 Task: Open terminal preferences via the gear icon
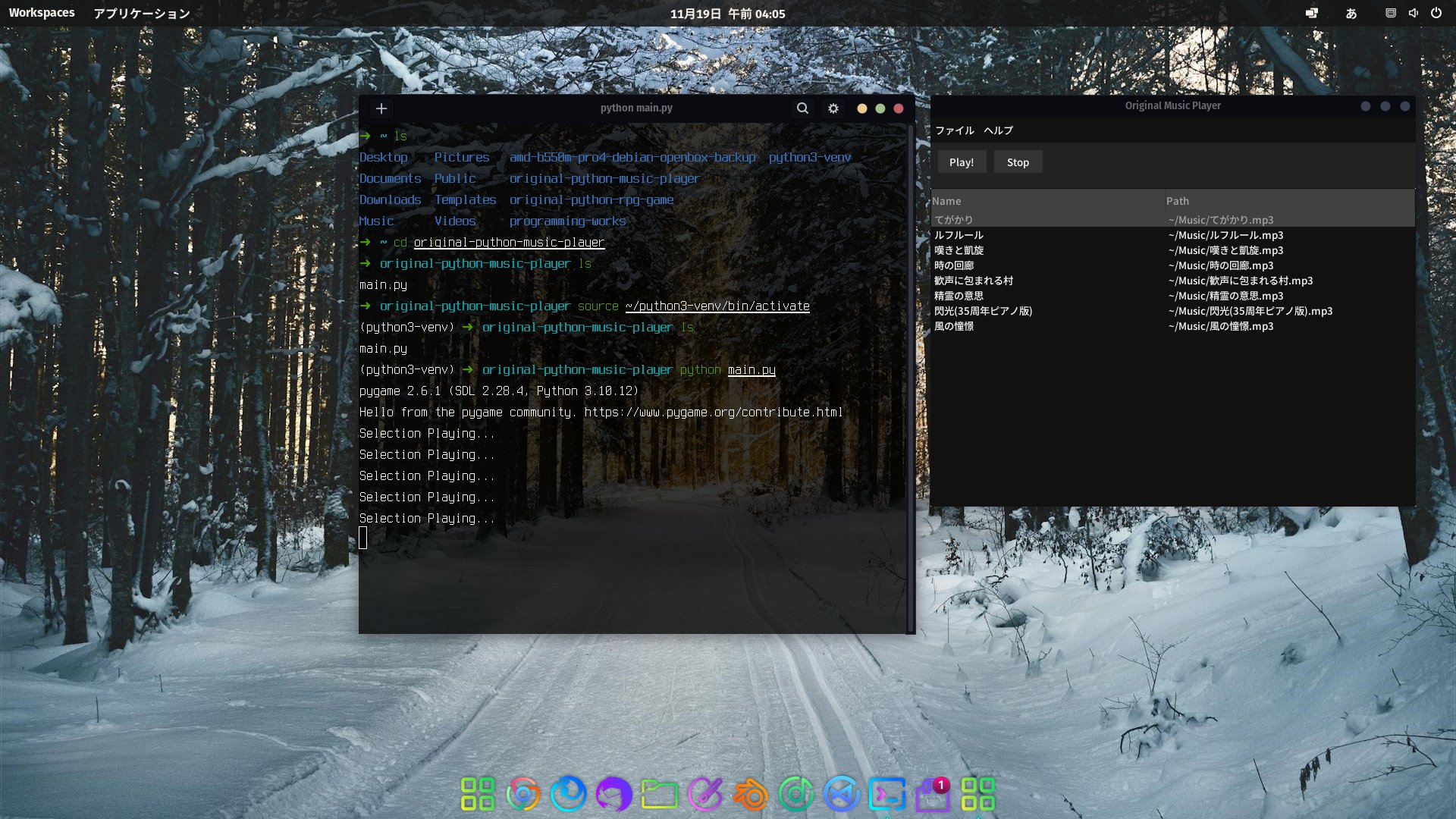(x=833, y=108)
